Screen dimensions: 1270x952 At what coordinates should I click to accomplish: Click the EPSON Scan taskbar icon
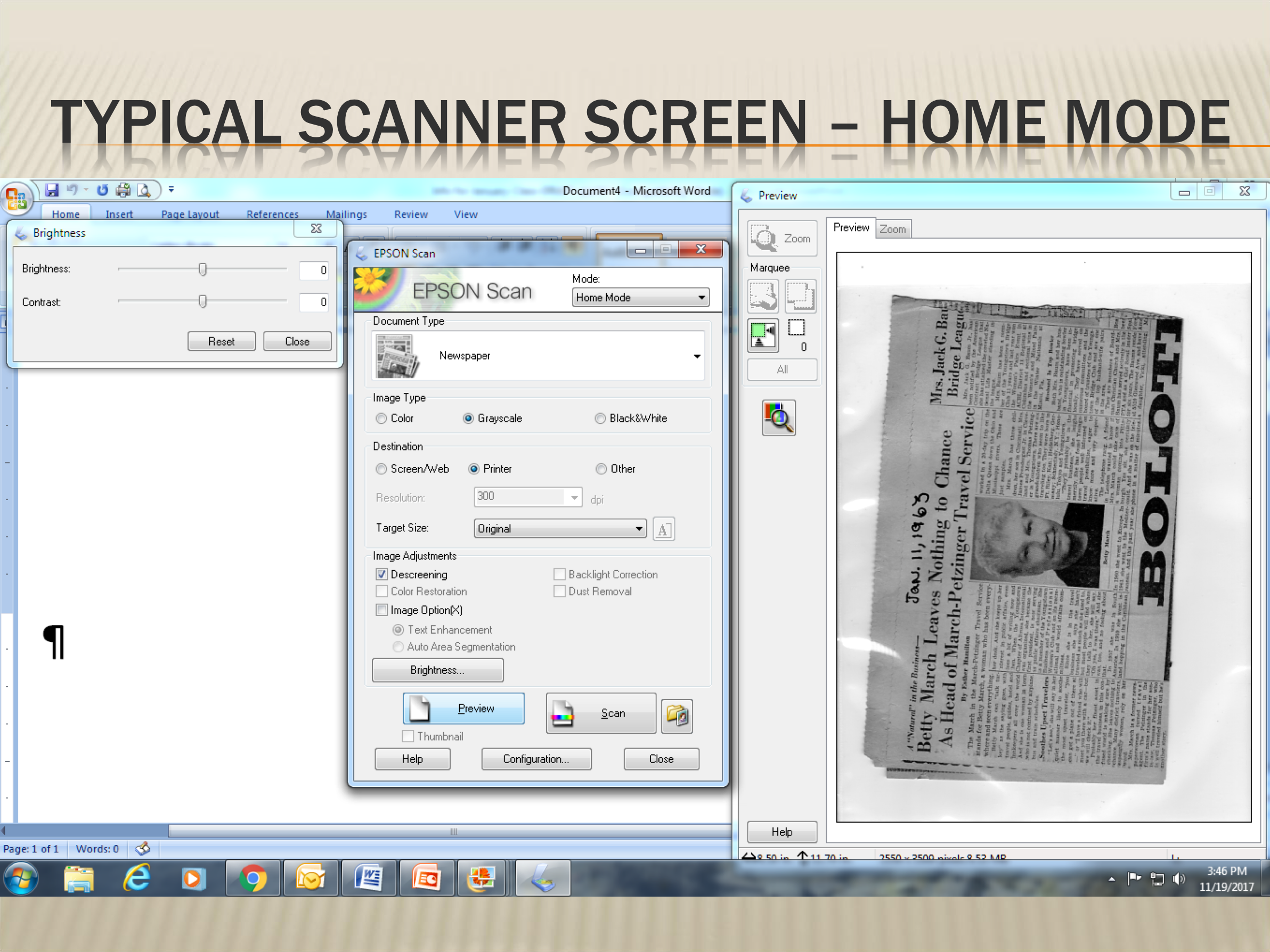(543, 879)
